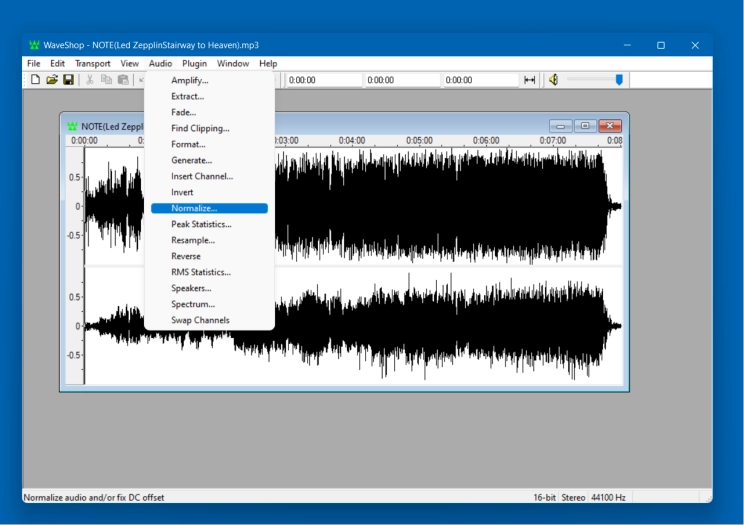Screen dimensions: 744x525
Task: Select the Reverse menu item
Action: click(209, 256)
